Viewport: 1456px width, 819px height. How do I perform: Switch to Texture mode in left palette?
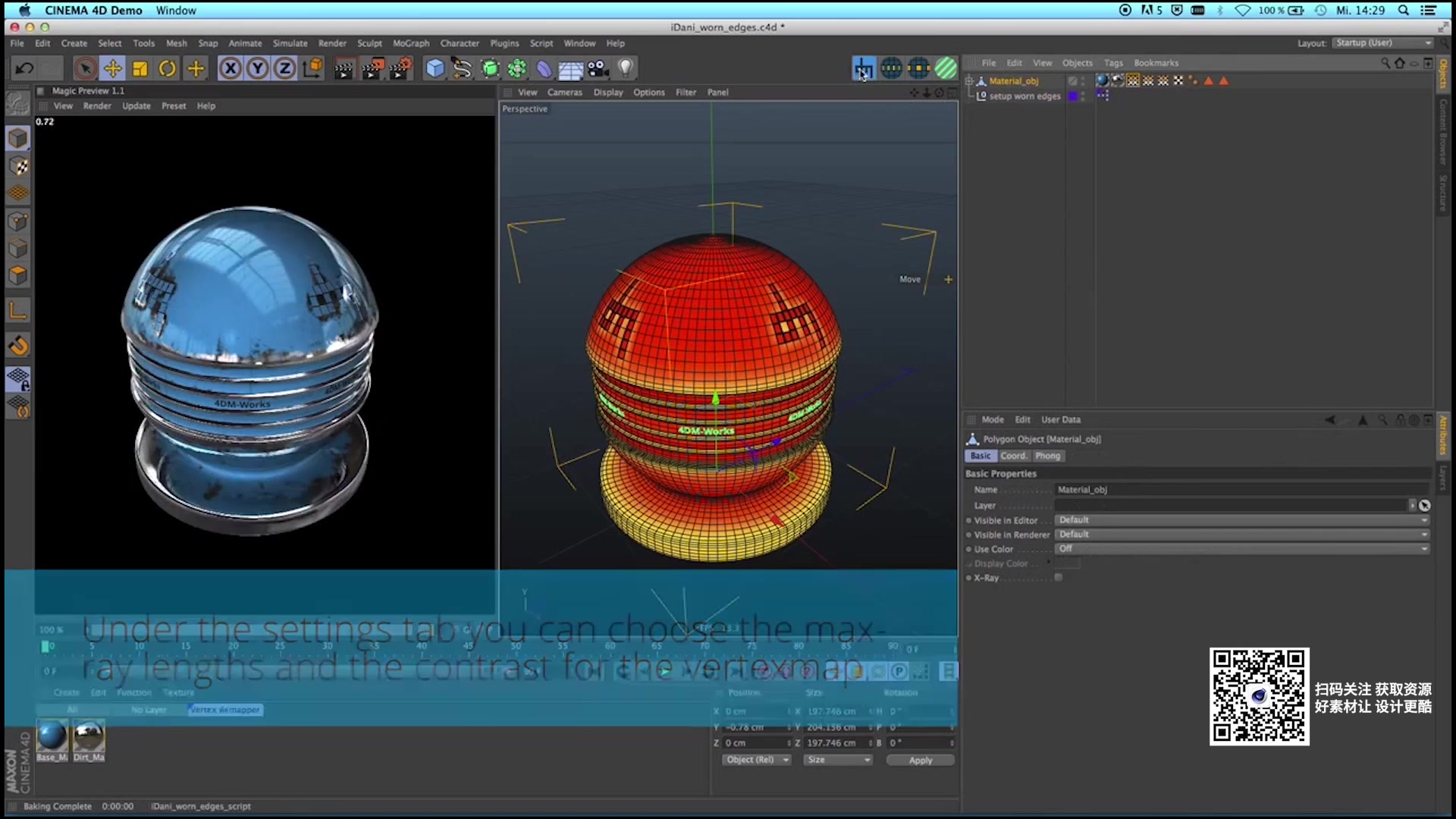18,166
